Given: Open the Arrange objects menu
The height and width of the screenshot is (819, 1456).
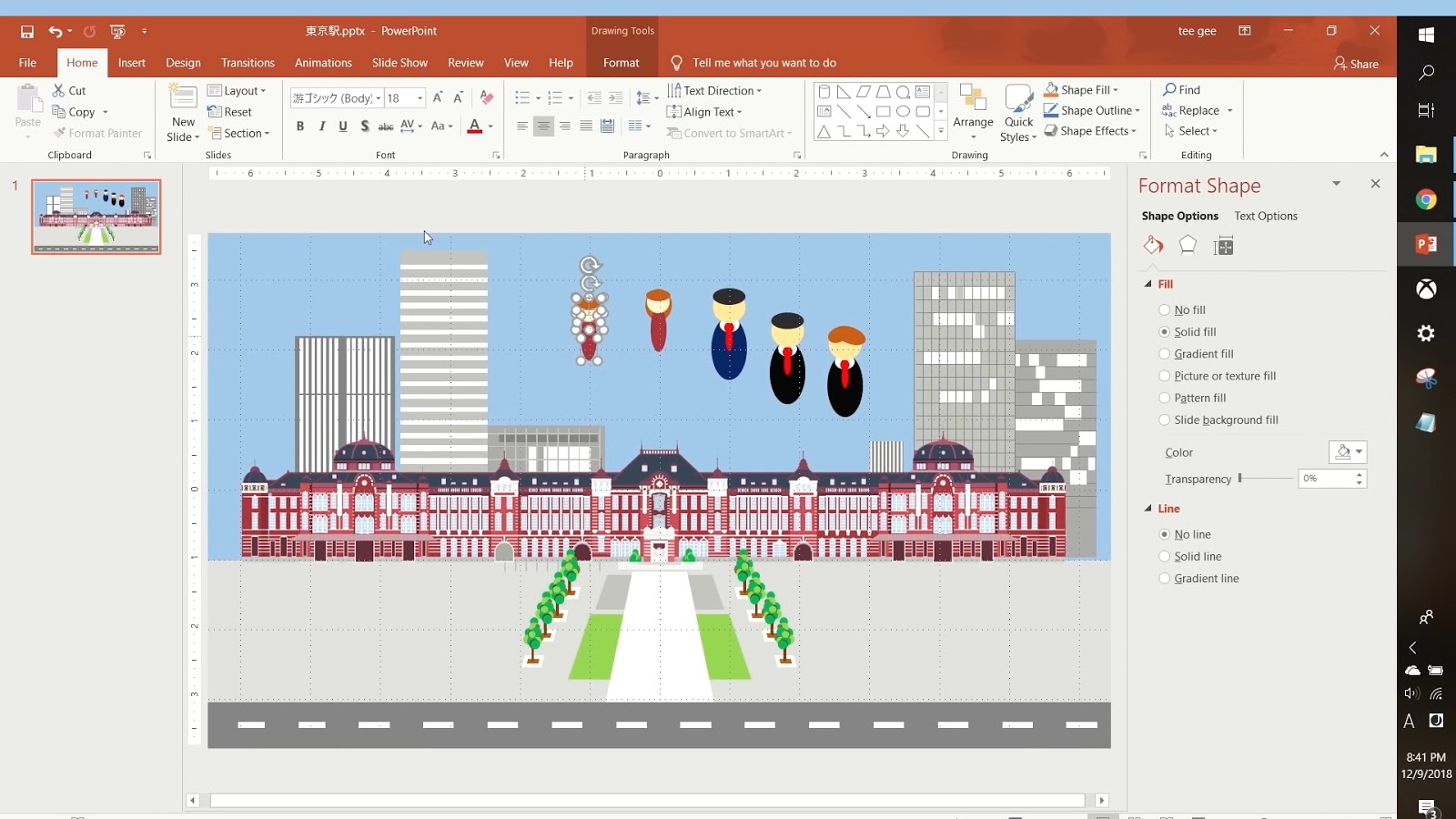Looking at the screenshot, I should (973, 112).
